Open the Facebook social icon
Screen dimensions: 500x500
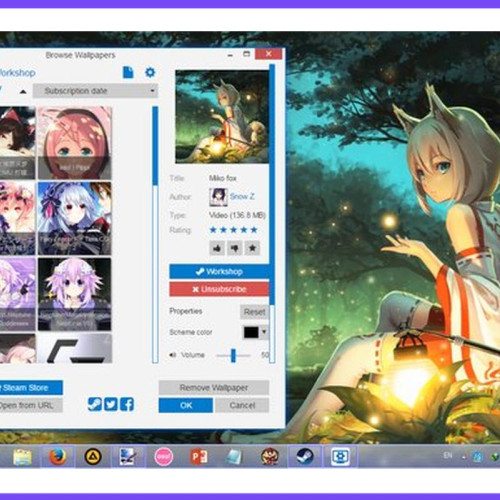tap(127, 404)
